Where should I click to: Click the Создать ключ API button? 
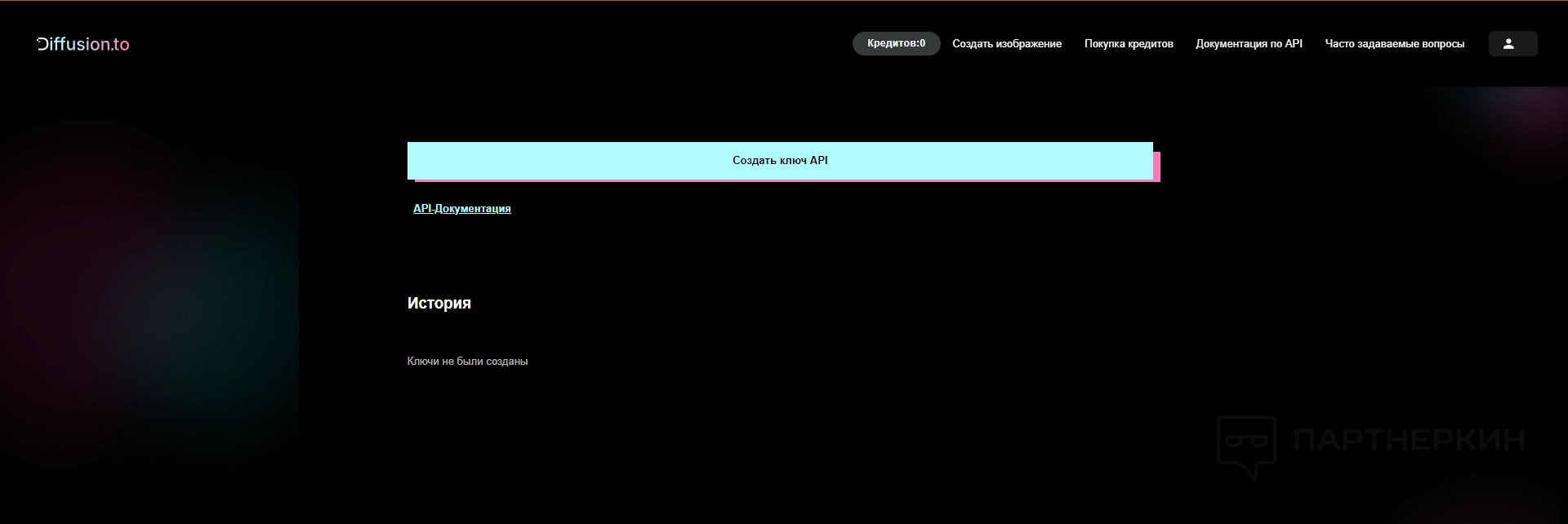pyautogui.click(x=780, y=161)
